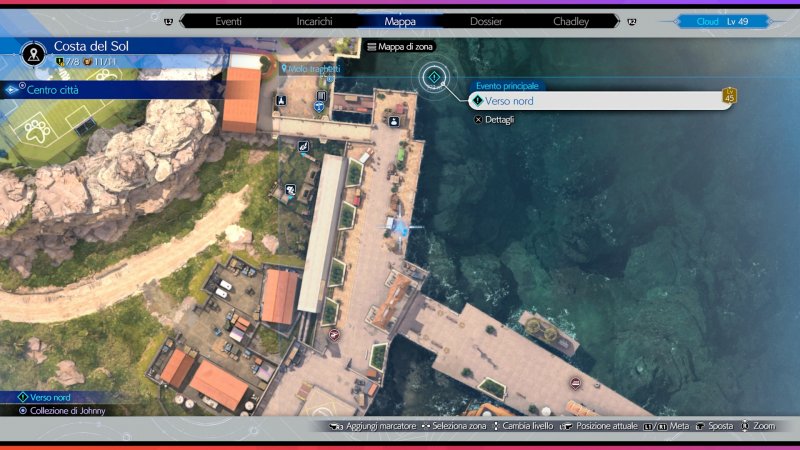Select the main quest diamond marker on the sea
The width and height of the screenshot is (800, 450).
pos(434,77)
